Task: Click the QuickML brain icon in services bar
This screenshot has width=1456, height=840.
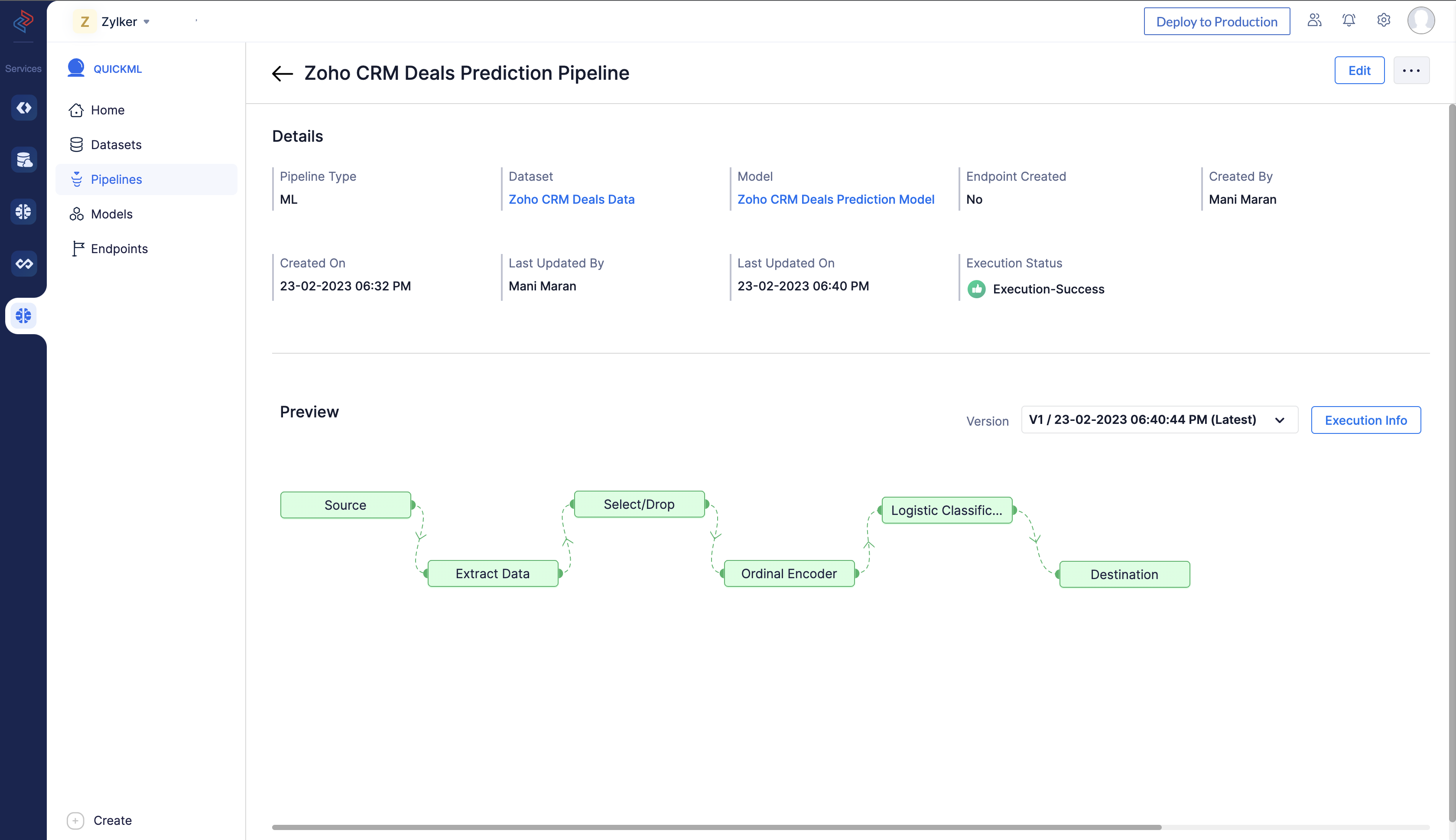Action: (24, 316)
